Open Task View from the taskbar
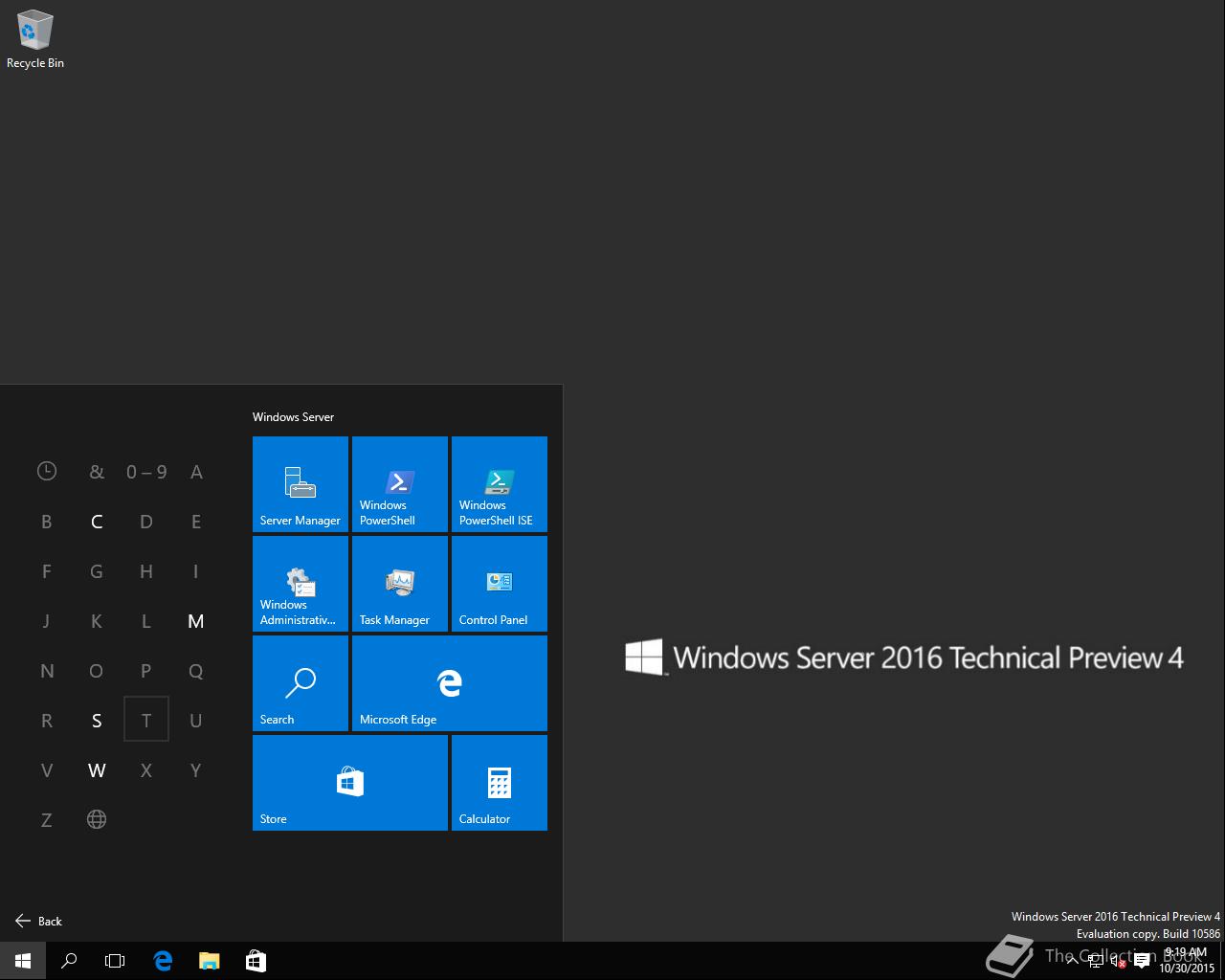 point(115,961)
